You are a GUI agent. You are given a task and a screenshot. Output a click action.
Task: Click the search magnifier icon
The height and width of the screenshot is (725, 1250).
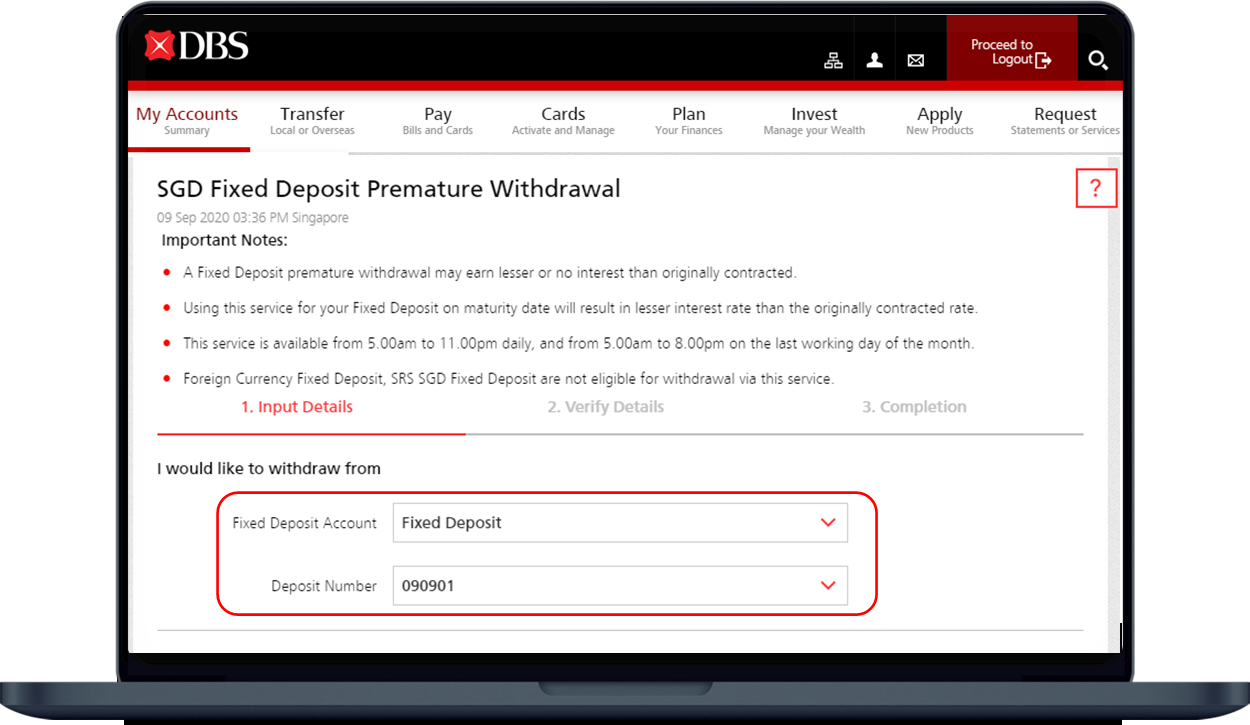pos(1097,60)
